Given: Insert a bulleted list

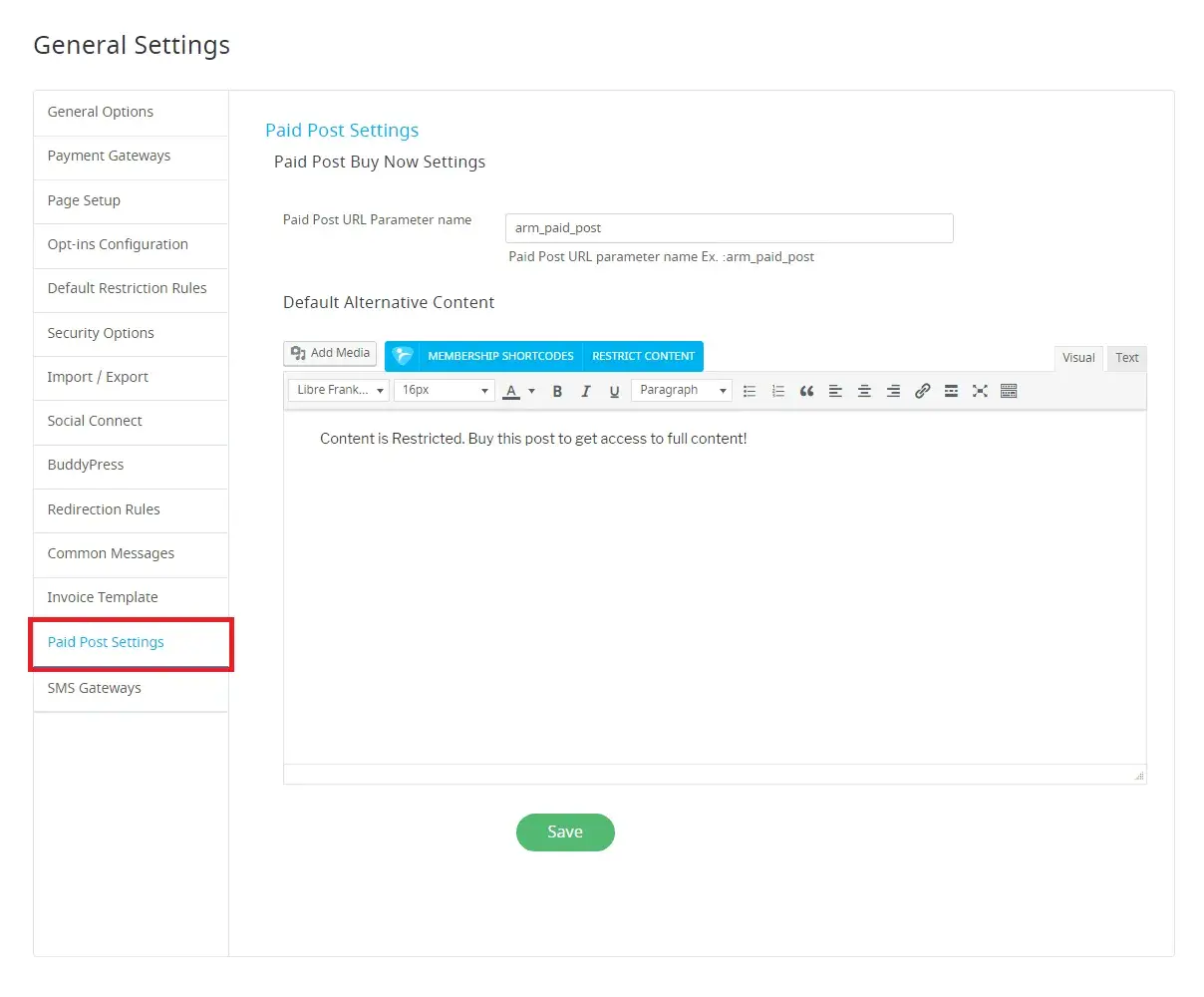Looking at the screenshot, I should [750, 391].
